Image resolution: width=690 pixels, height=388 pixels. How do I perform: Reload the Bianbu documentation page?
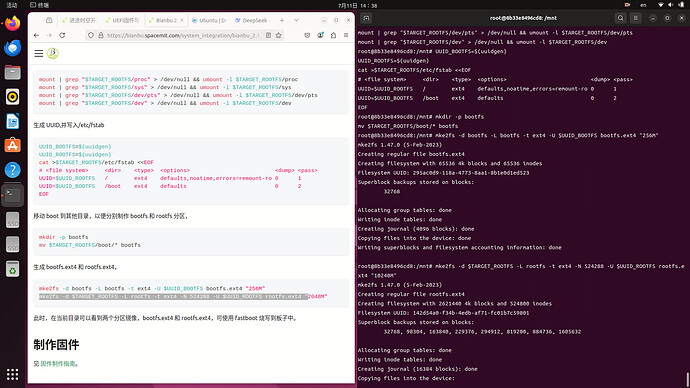point(62,35)
